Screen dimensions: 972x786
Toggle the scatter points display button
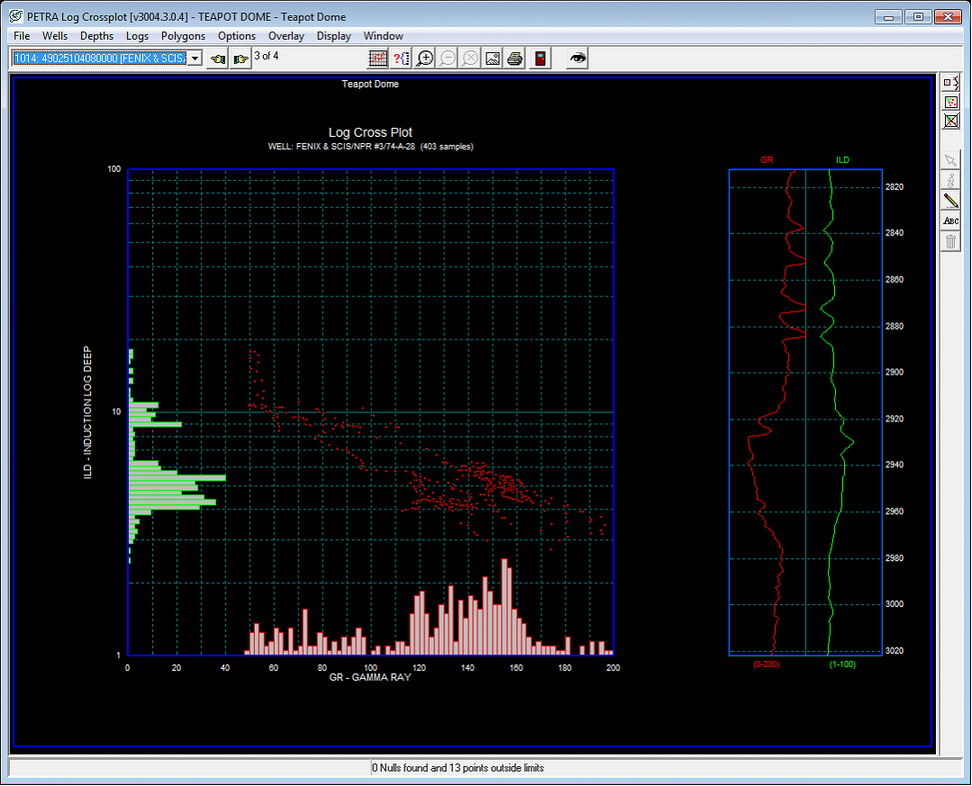951,102
